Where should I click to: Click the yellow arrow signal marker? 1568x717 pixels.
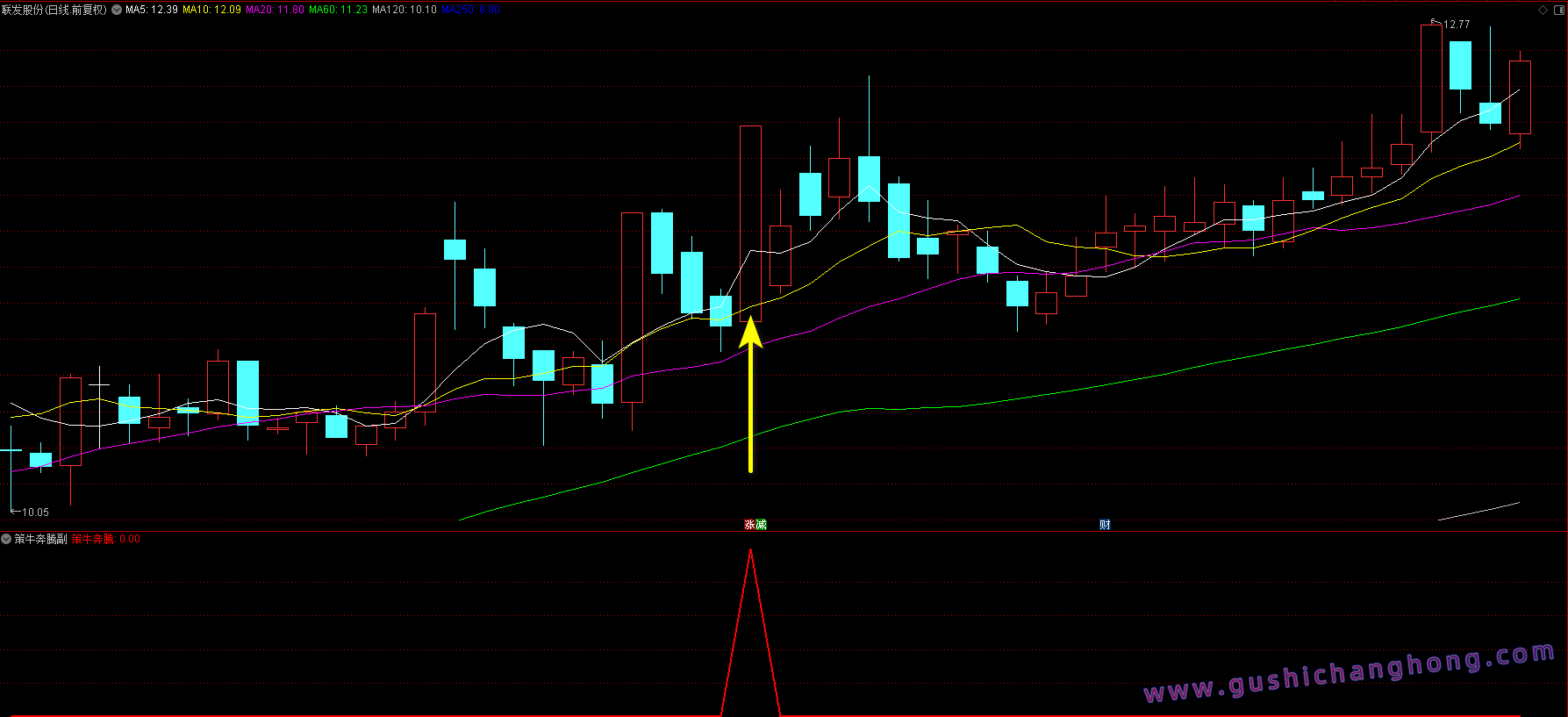tap(750, 395)
